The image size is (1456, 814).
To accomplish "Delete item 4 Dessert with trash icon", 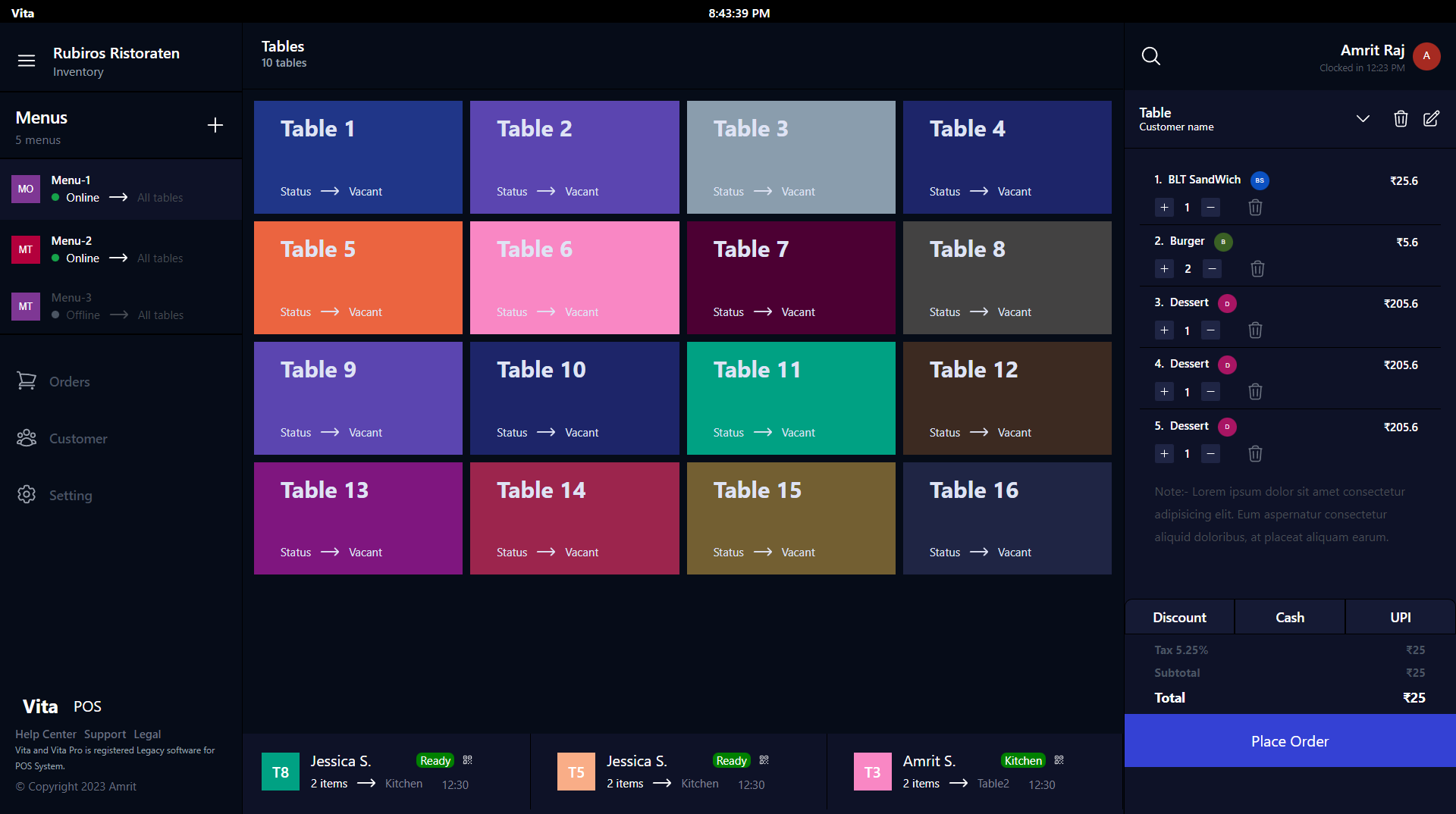I will [1255, 392].
